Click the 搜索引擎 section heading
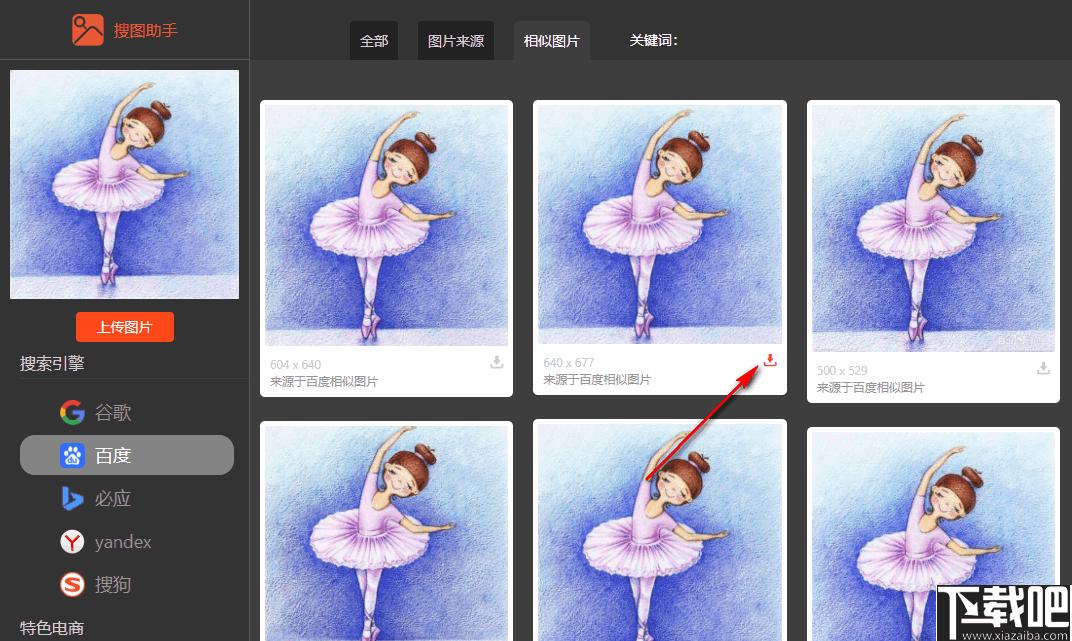Image resolution: width=1072 pixels, height=641 pixels. point(52,364)
